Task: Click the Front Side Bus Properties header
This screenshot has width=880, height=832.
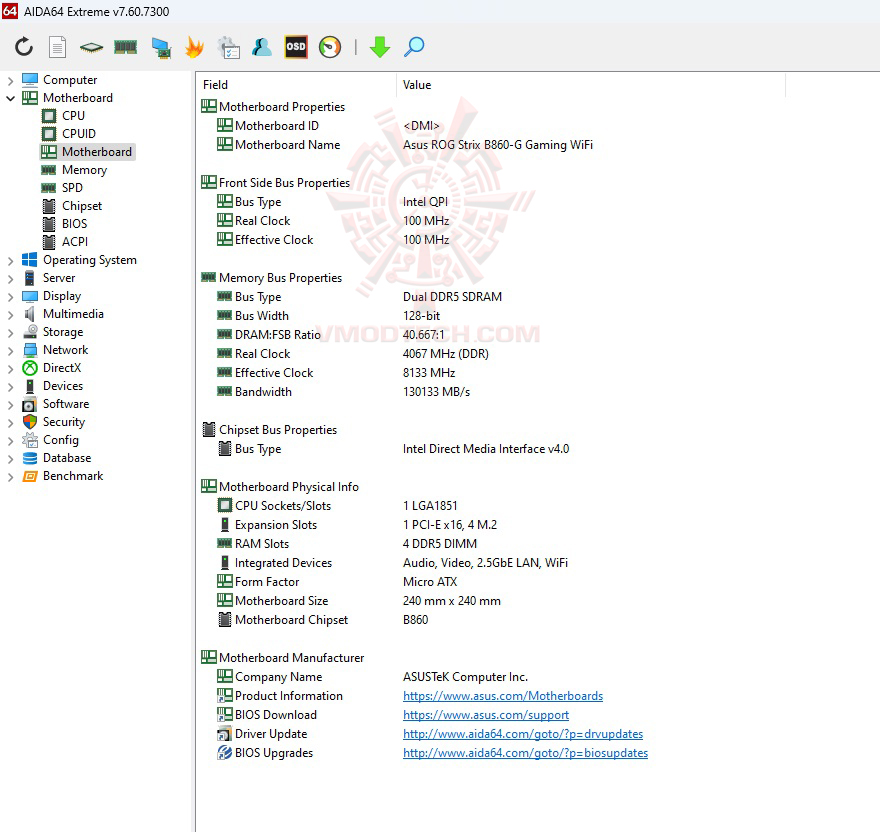Action: [x=276, y=182]
